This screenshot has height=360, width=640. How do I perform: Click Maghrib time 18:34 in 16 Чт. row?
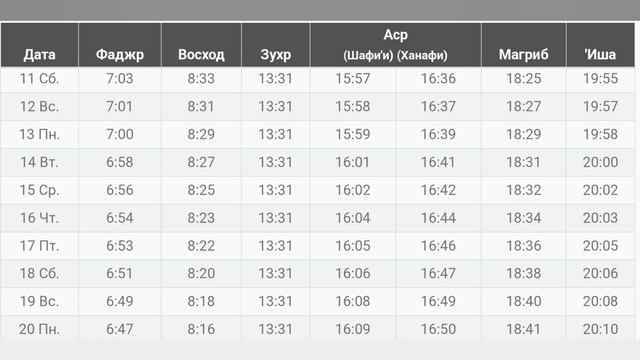coord(524,218)
